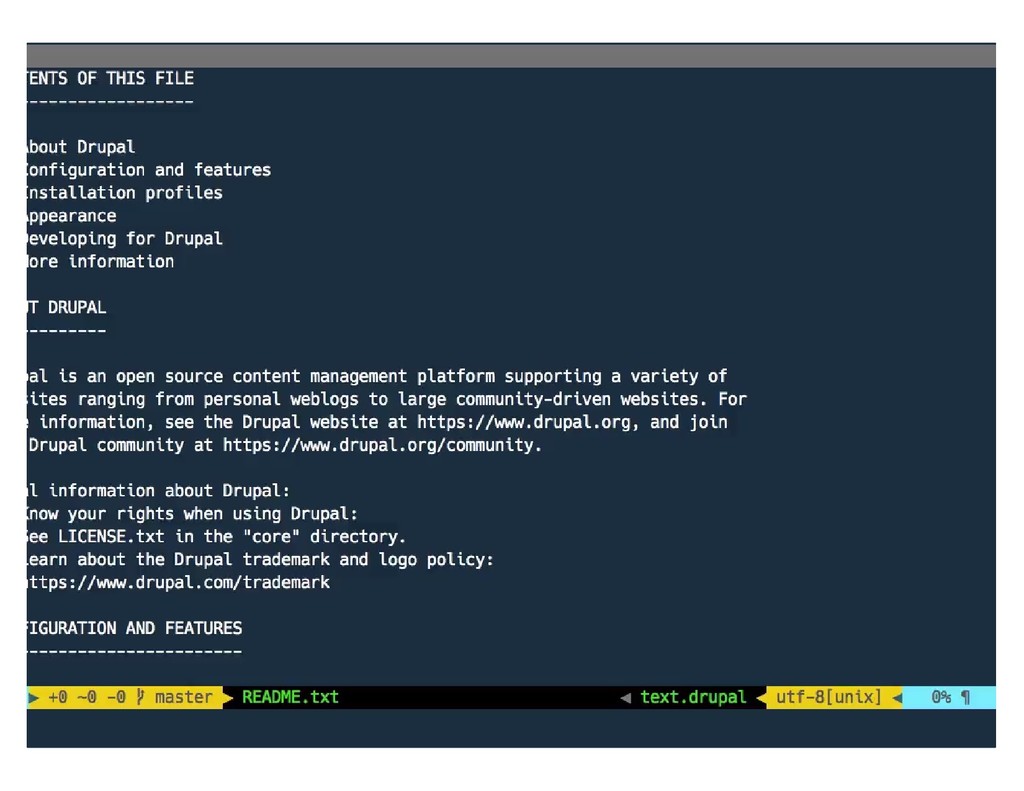The height and width of the screenshot is (791, 1024).
Task: Click the text.drupal filetype segment
Action: tap(693, 697)
